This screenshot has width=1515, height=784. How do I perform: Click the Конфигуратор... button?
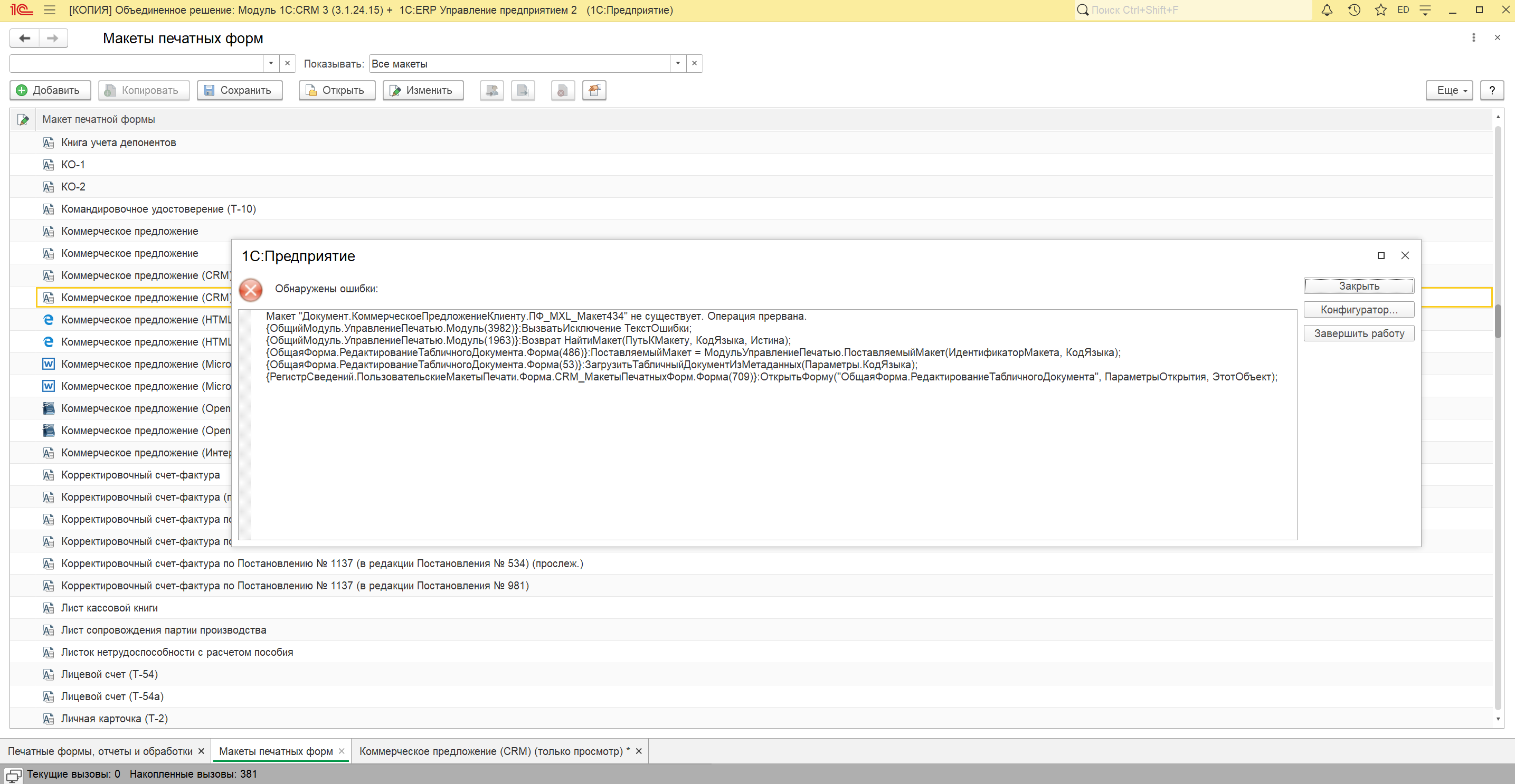pos(1359,310)
